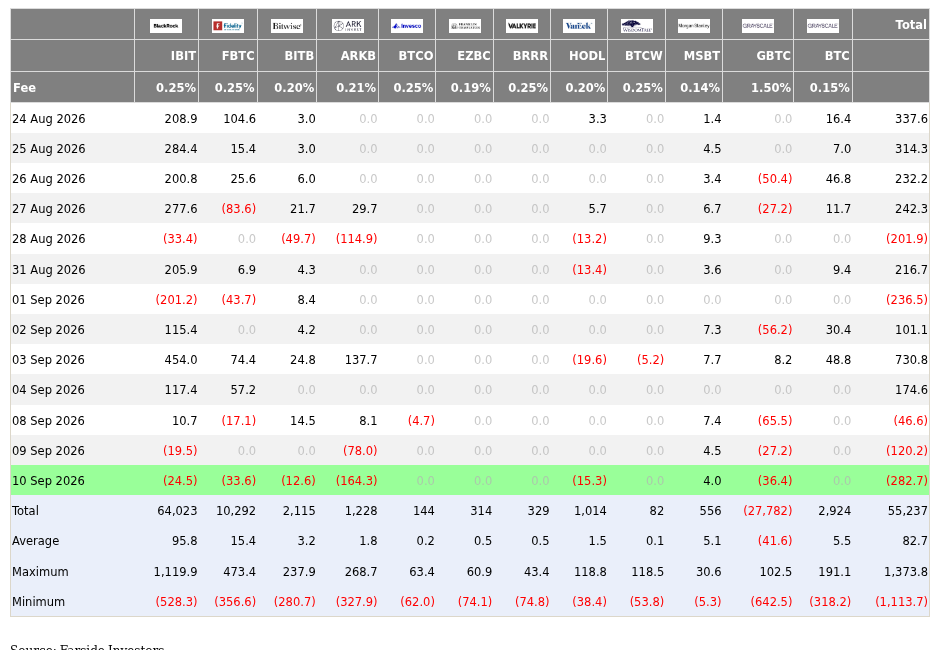Screen dimensions: 944x650
Task: Select the Maximum summary row label
Action: 40,572
